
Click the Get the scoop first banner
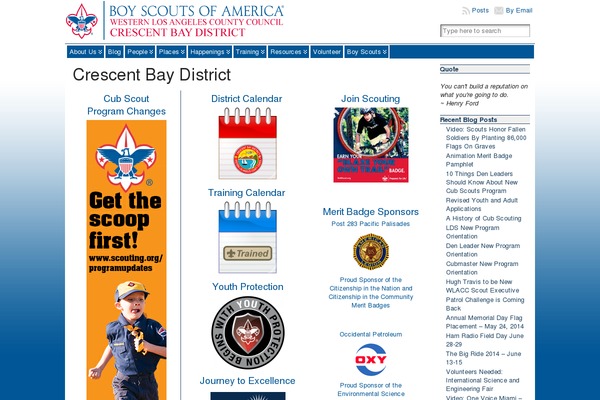tap(126, 260)
